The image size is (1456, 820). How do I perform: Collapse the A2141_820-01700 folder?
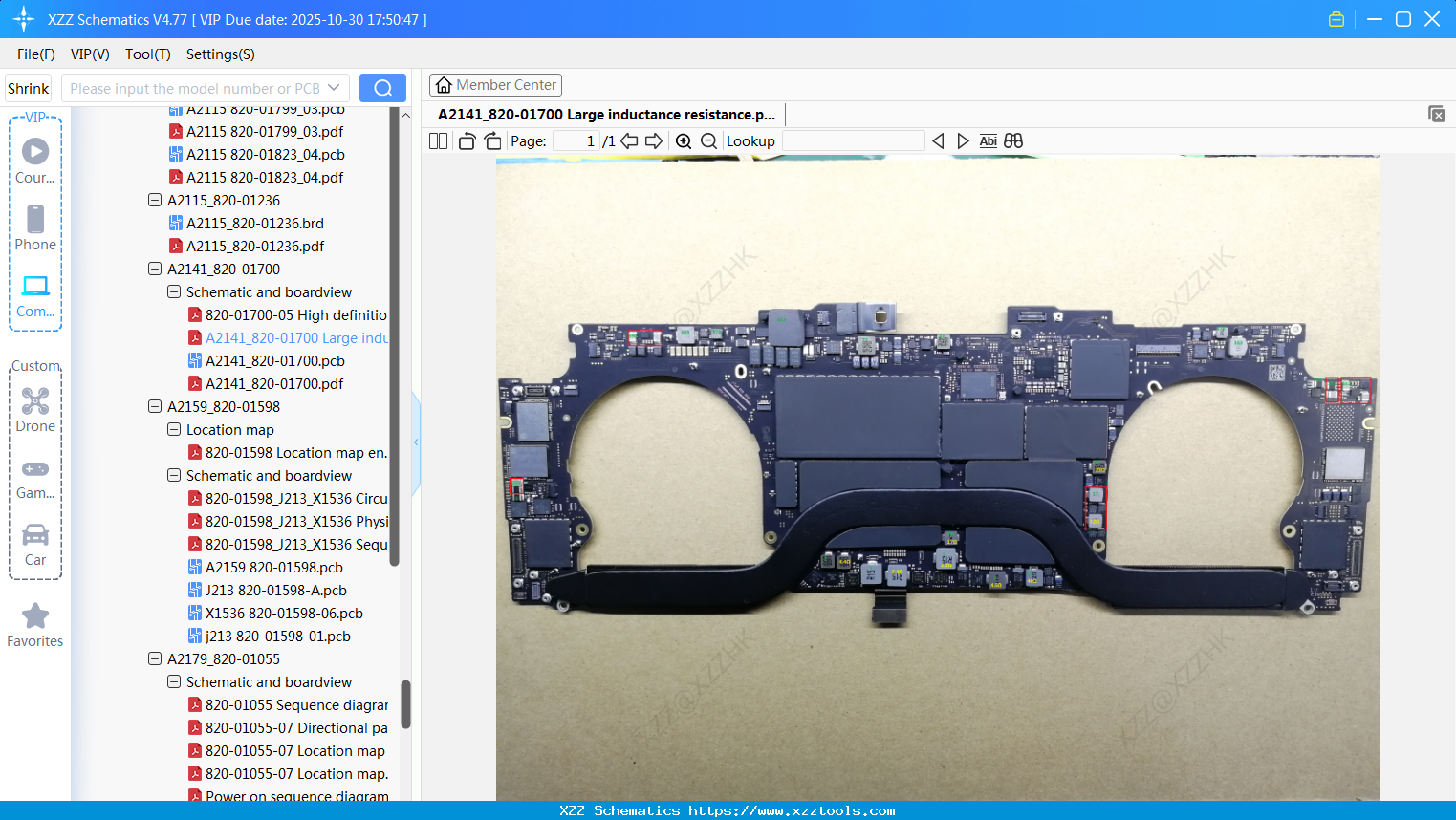point(155,270)
